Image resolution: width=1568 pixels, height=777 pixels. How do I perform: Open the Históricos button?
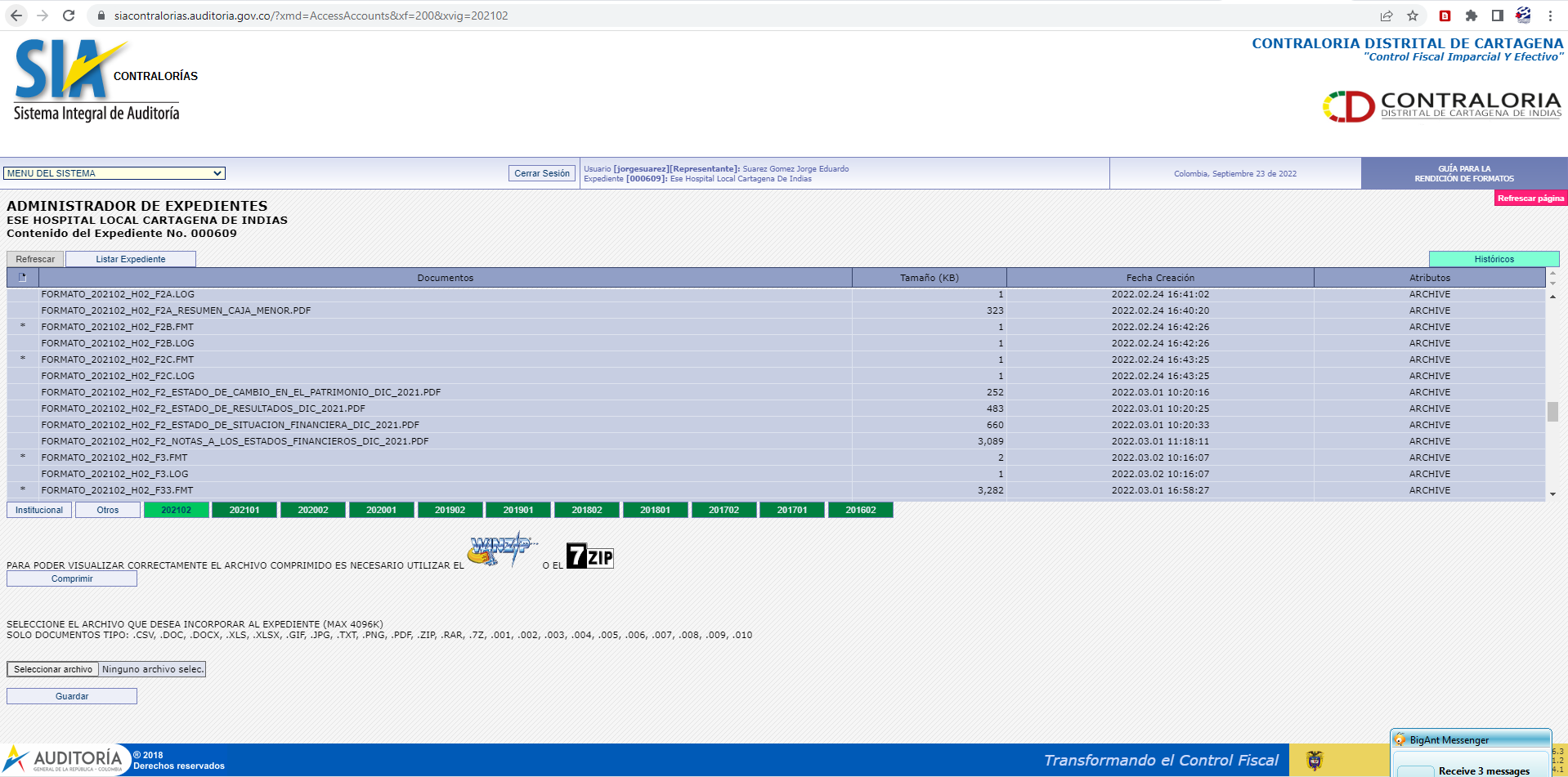(1494, 259)
